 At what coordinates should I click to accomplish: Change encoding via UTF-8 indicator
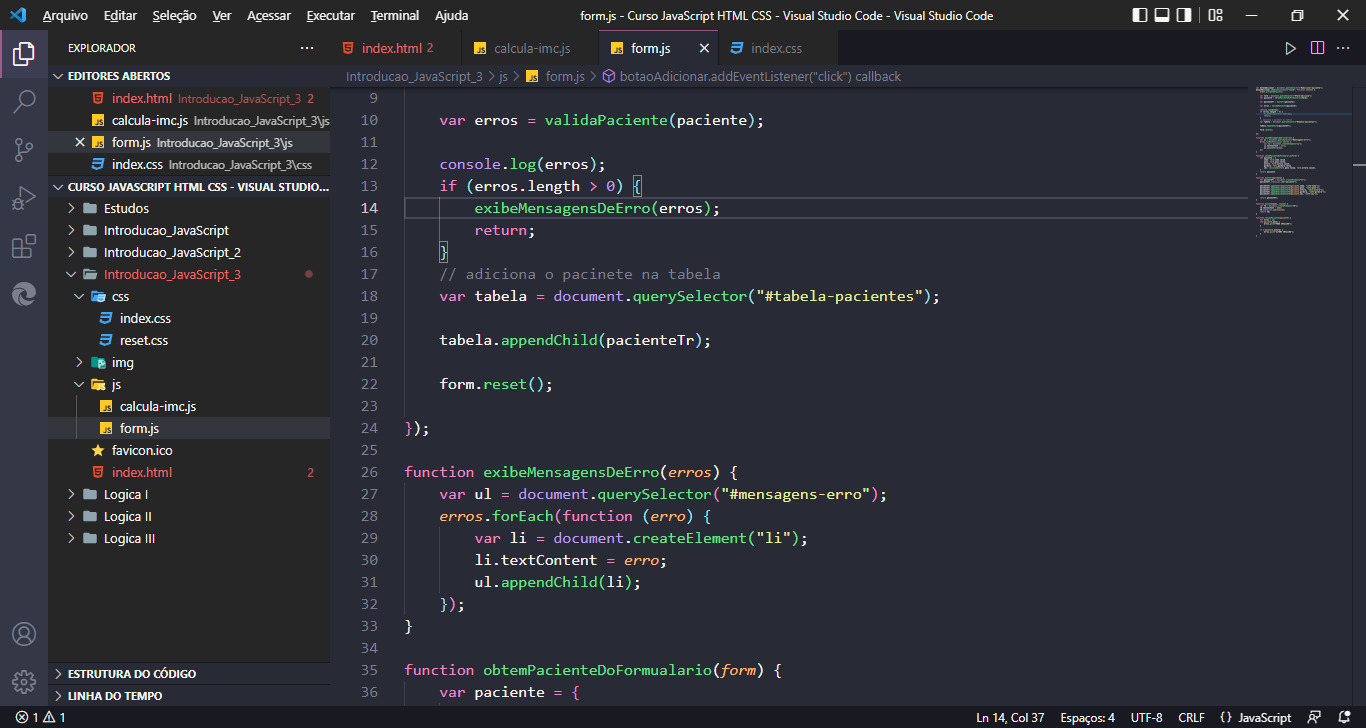tap(1146, 718)
